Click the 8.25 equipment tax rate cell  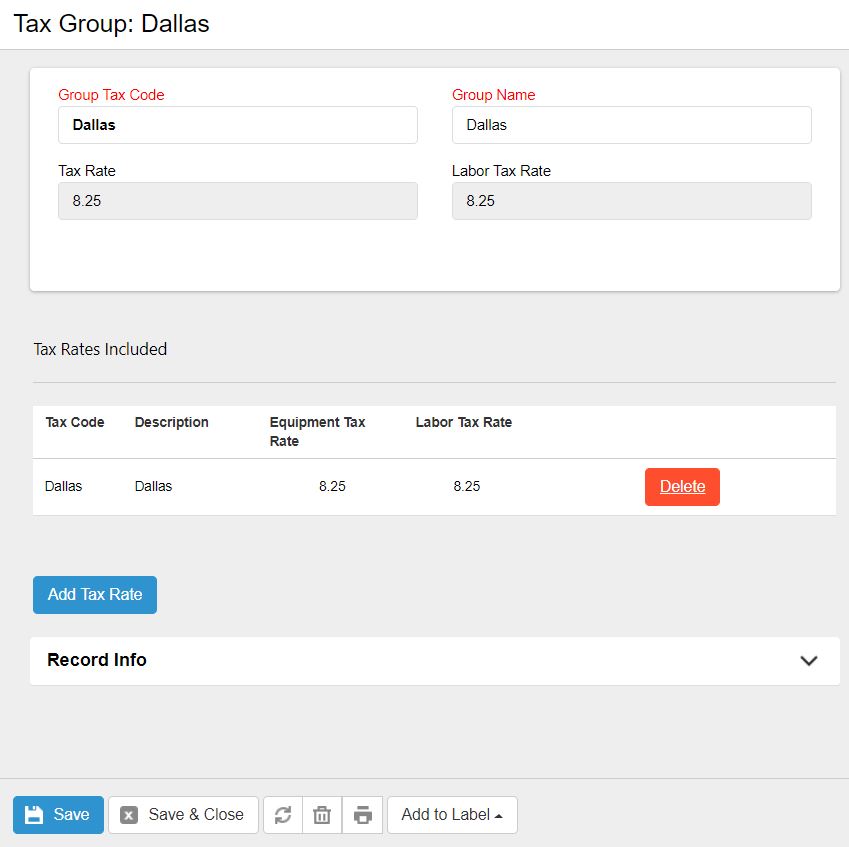pyautogui.click(x=332, y=487)
